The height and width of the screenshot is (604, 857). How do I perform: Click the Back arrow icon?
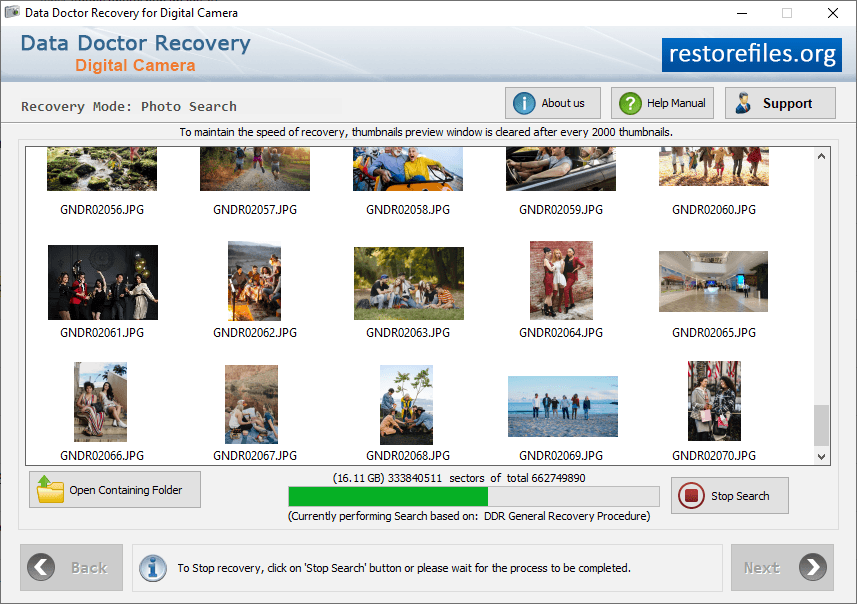click(x=41, y=567)
